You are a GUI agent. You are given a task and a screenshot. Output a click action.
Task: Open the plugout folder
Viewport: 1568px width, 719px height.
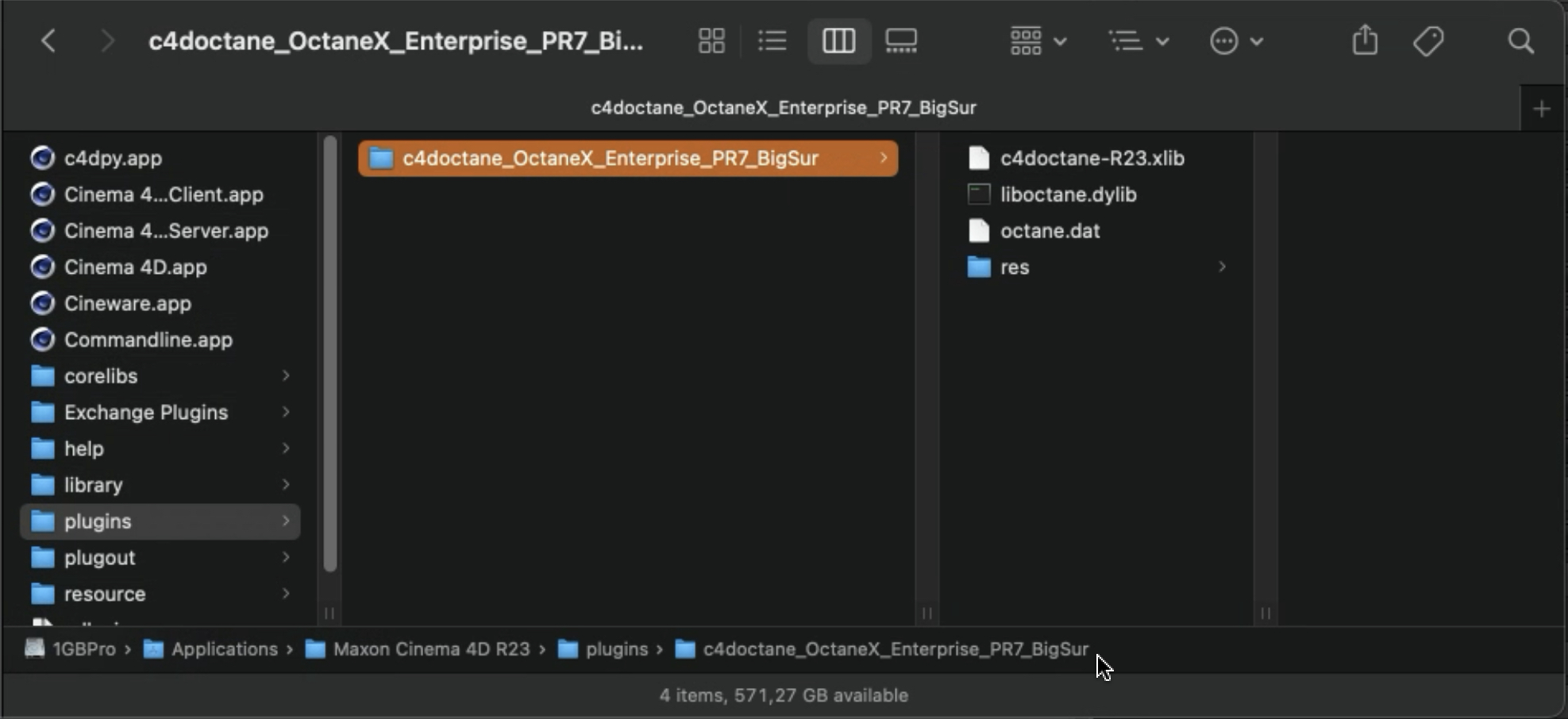(160, 558)
